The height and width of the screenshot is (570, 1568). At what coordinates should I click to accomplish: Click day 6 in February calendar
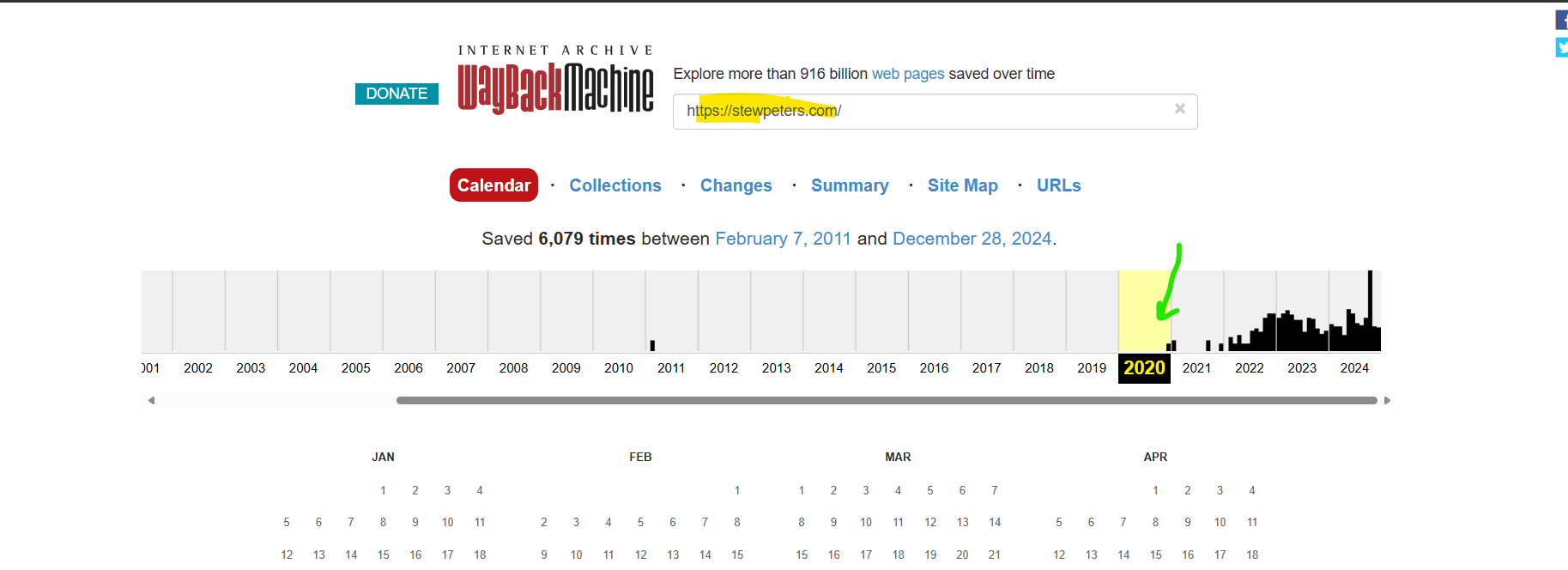pos(673,522)
